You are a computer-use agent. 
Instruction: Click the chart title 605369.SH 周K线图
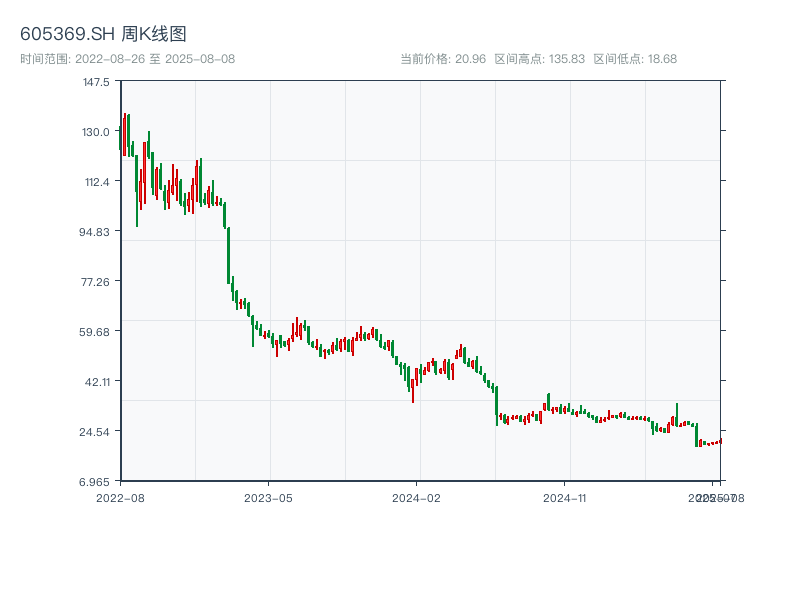pos(103,34)
